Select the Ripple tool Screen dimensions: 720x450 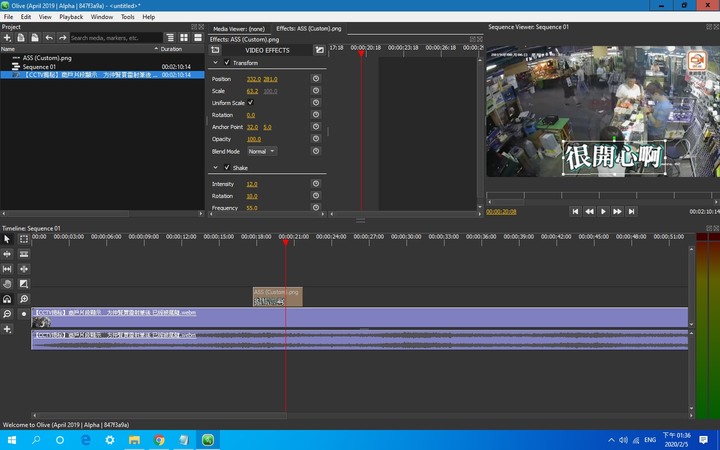click(7, 254)
